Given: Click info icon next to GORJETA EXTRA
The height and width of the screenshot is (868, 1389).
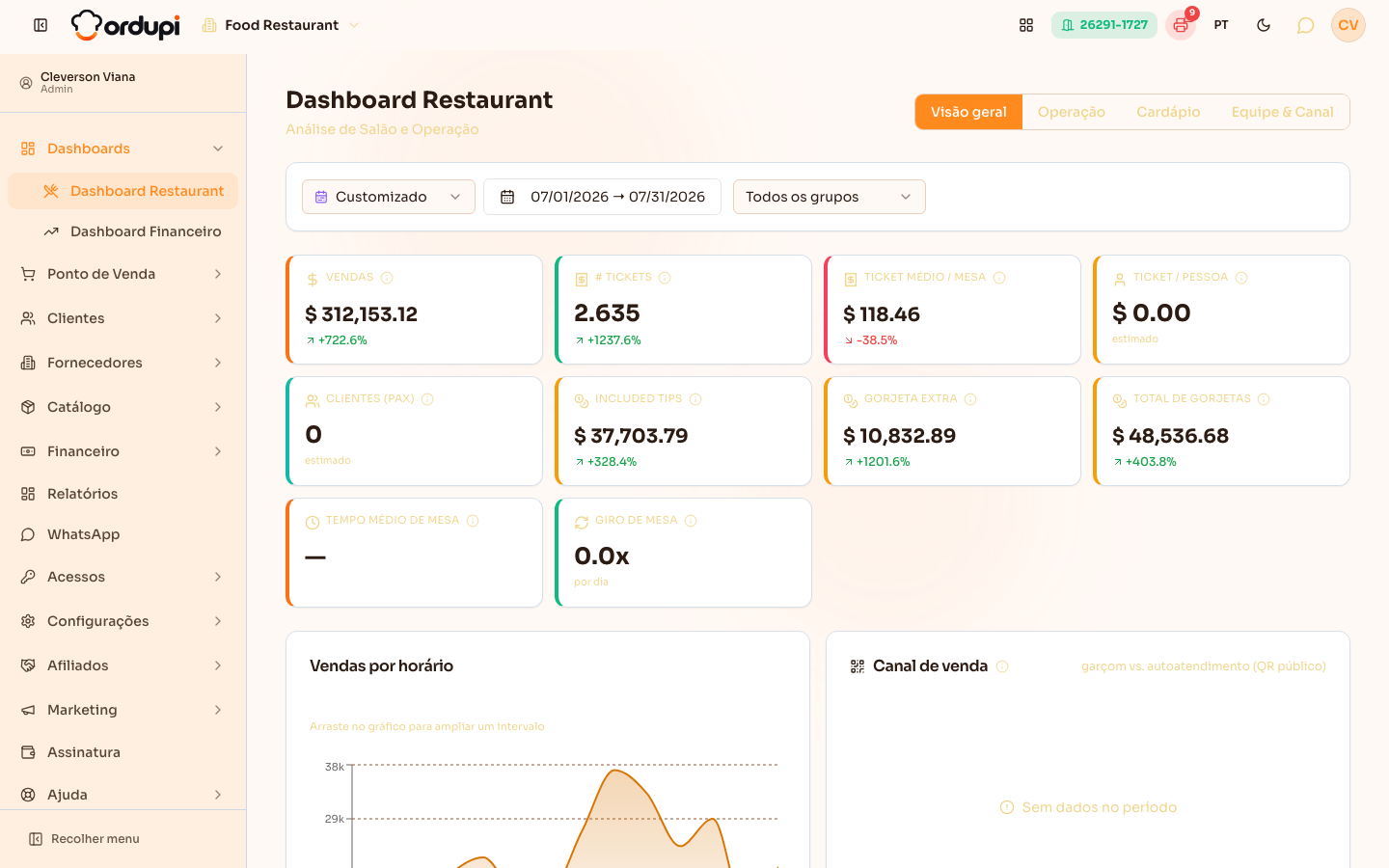Looking at the screenshot, I should [970, 399].
